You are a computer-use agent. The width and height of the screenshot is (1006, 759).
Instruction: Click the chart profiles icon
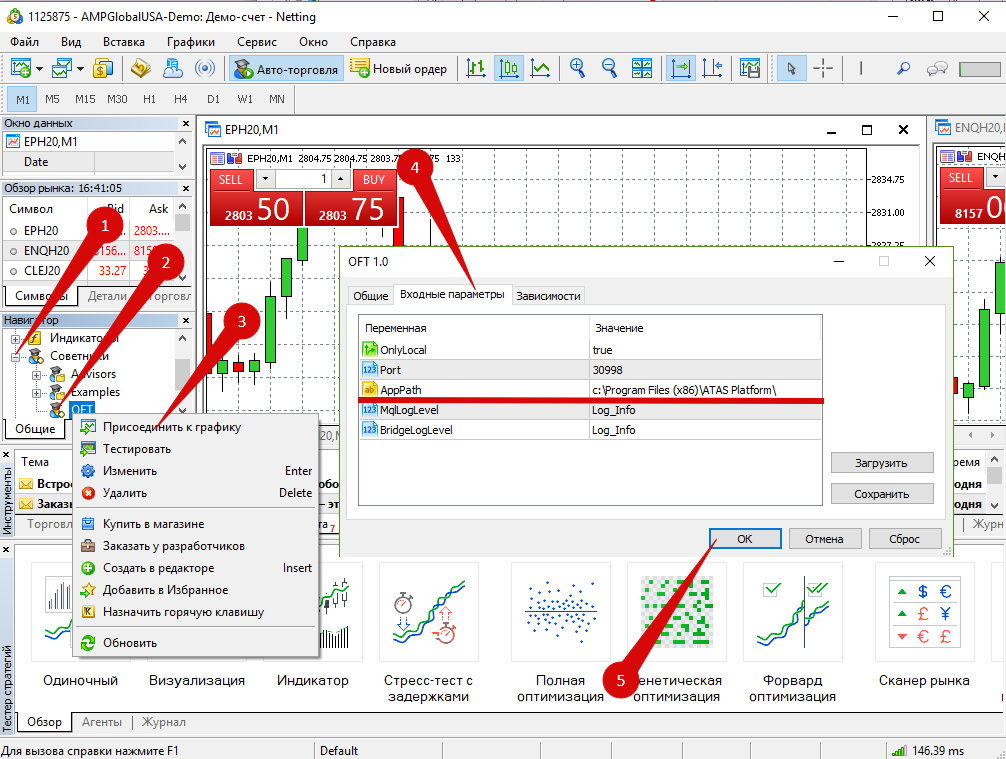(x=62, y=68)
